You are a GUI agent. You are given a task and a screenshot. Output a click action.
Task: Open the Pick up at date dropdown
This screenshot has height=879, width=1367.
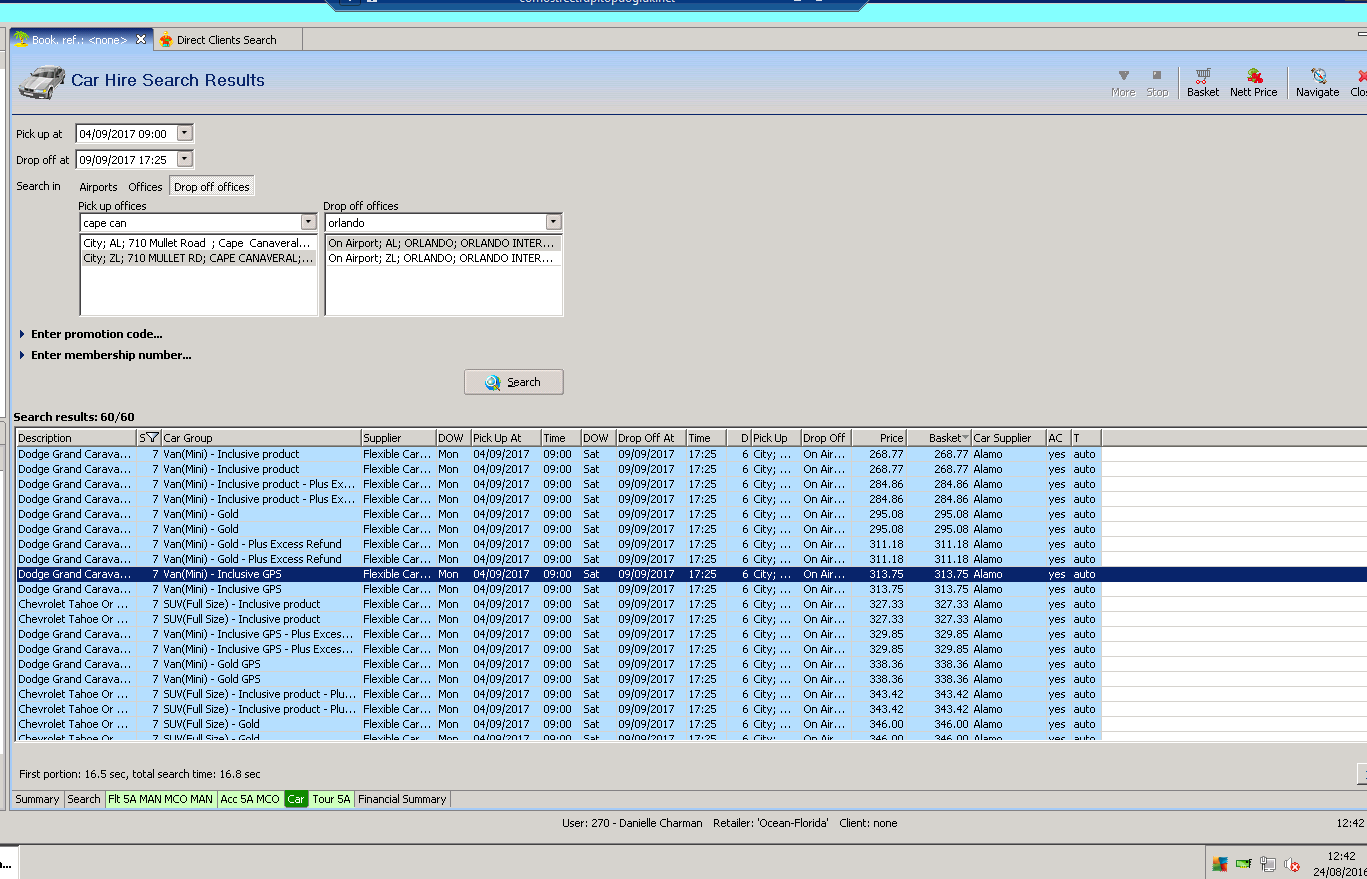tap(184, 133)
